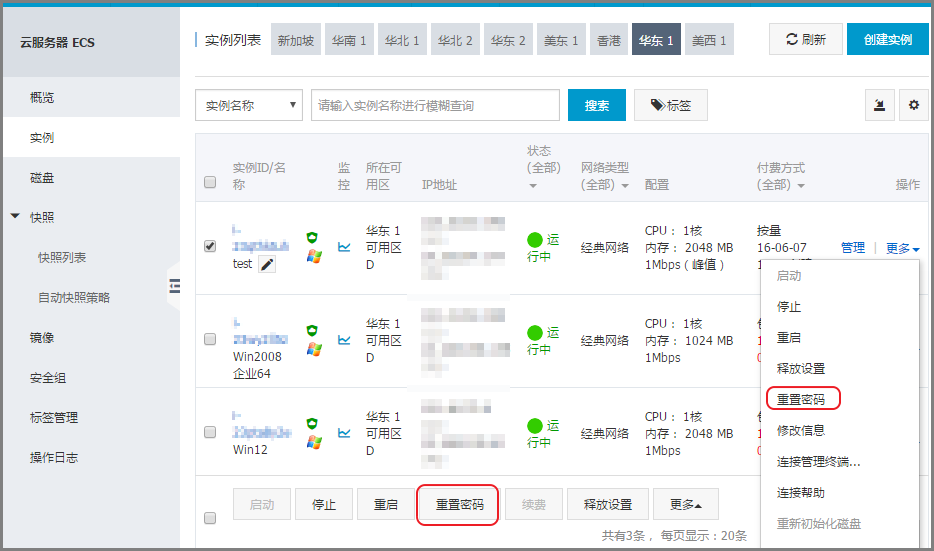934x551 pixels.
Task: Switch to the 美西 1 region tab
Action: tap(709, 40)
